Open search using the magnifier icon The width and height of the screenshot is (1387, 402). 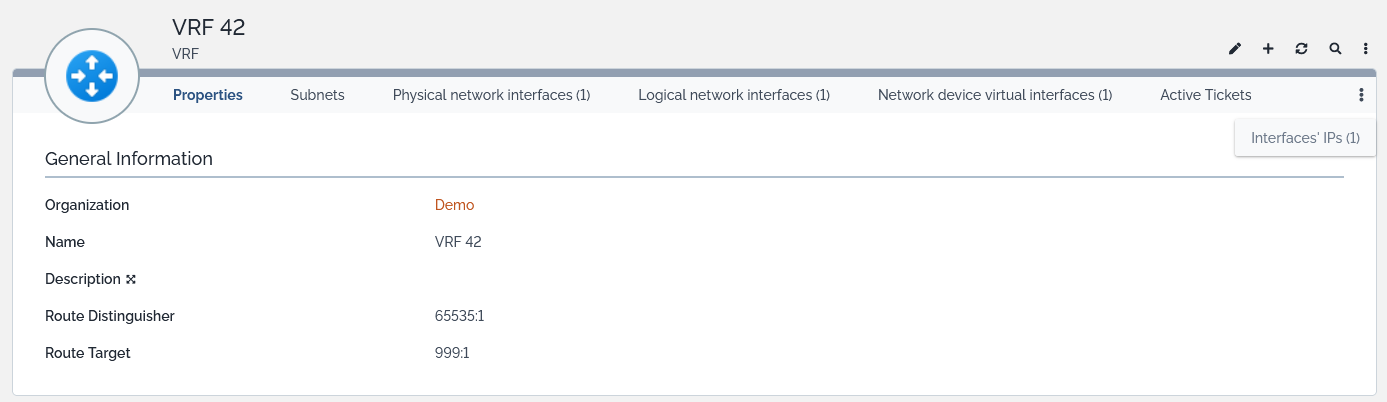pos(1335,48)
